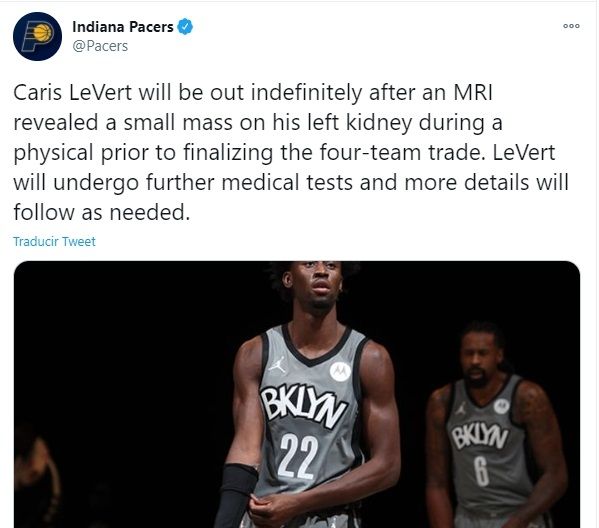599x528 pixels.
Task: Click the Traducir Tweet link
Action: 54,241
